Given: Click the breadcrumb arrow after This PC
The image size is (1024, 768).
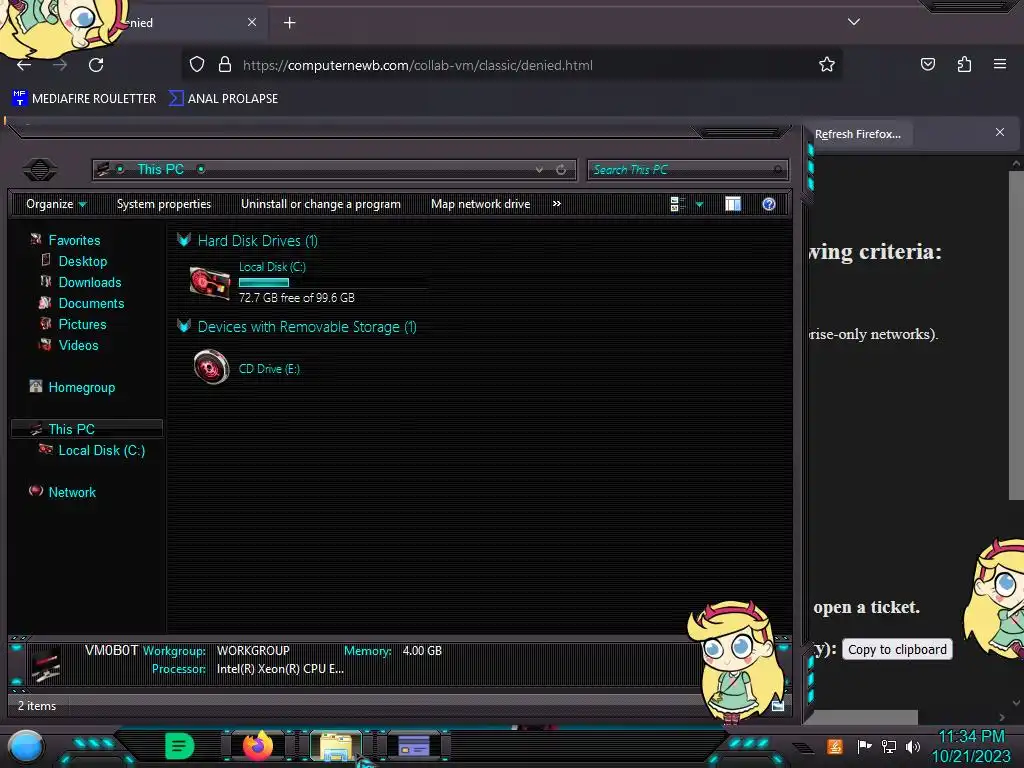Looking at the screenshot, I should click(201, 170).
